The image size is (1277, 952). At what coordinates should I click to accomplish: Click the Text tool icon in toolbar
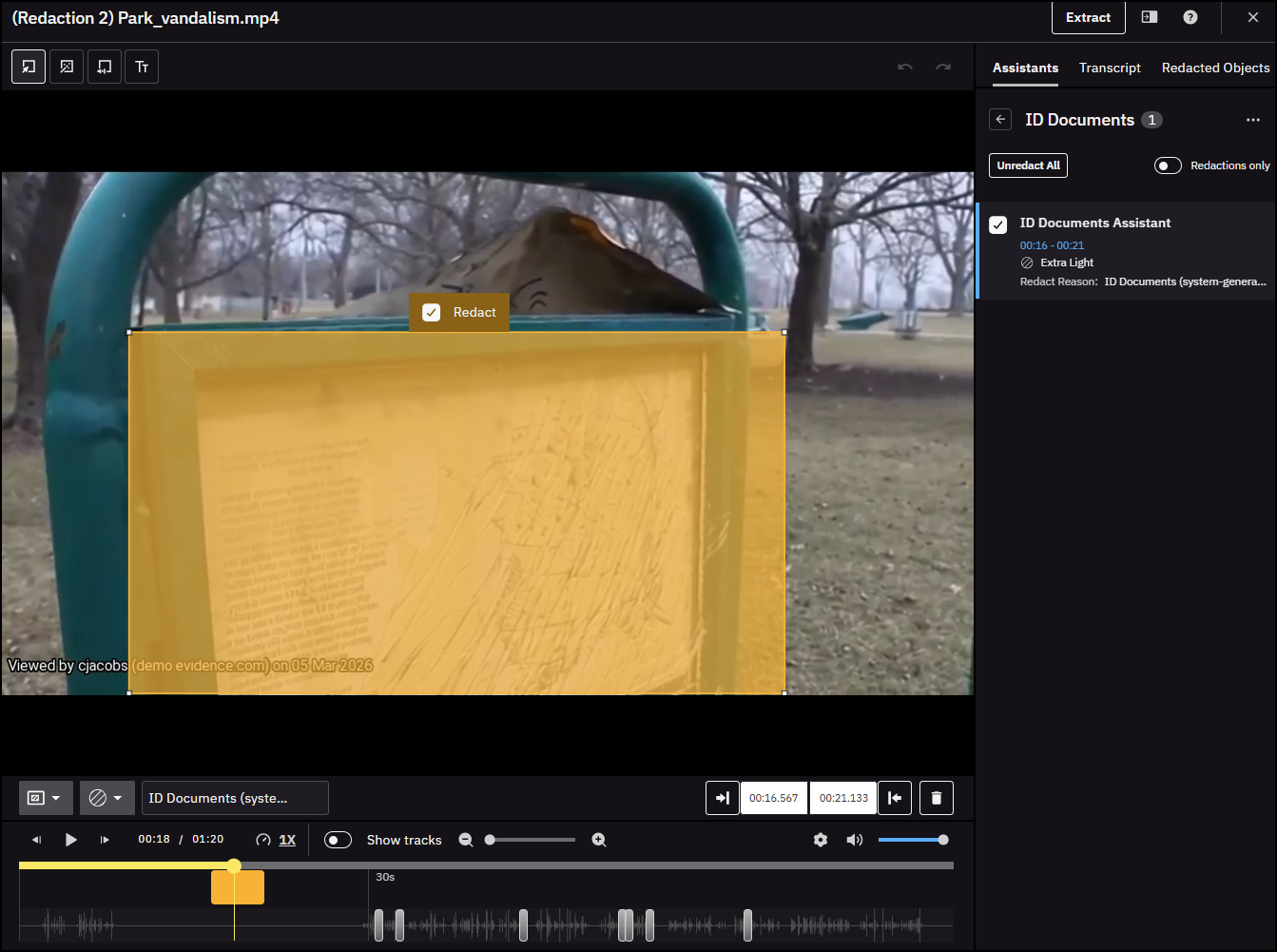142,67
